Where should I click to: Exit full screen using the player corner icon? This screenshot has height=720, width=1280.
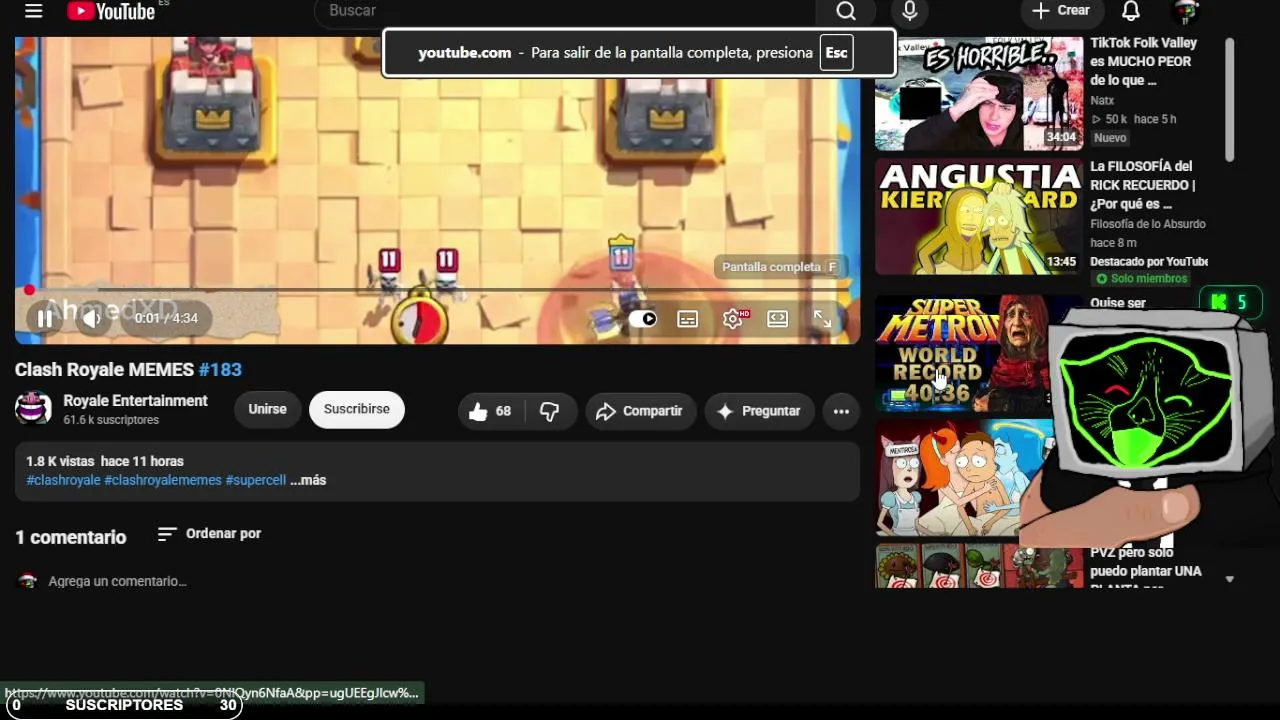[822, 319]
